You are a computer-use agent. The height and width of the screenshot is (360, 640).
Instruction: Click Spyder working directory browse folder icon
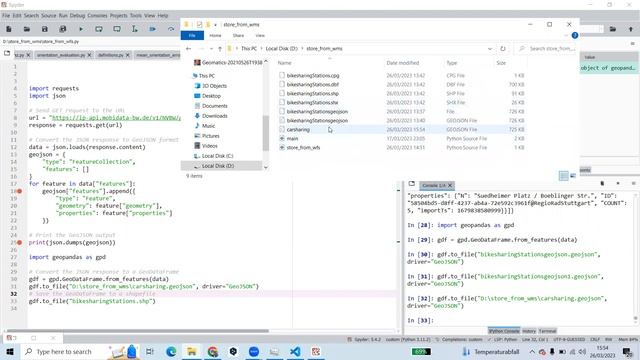[x=613, y=29]
